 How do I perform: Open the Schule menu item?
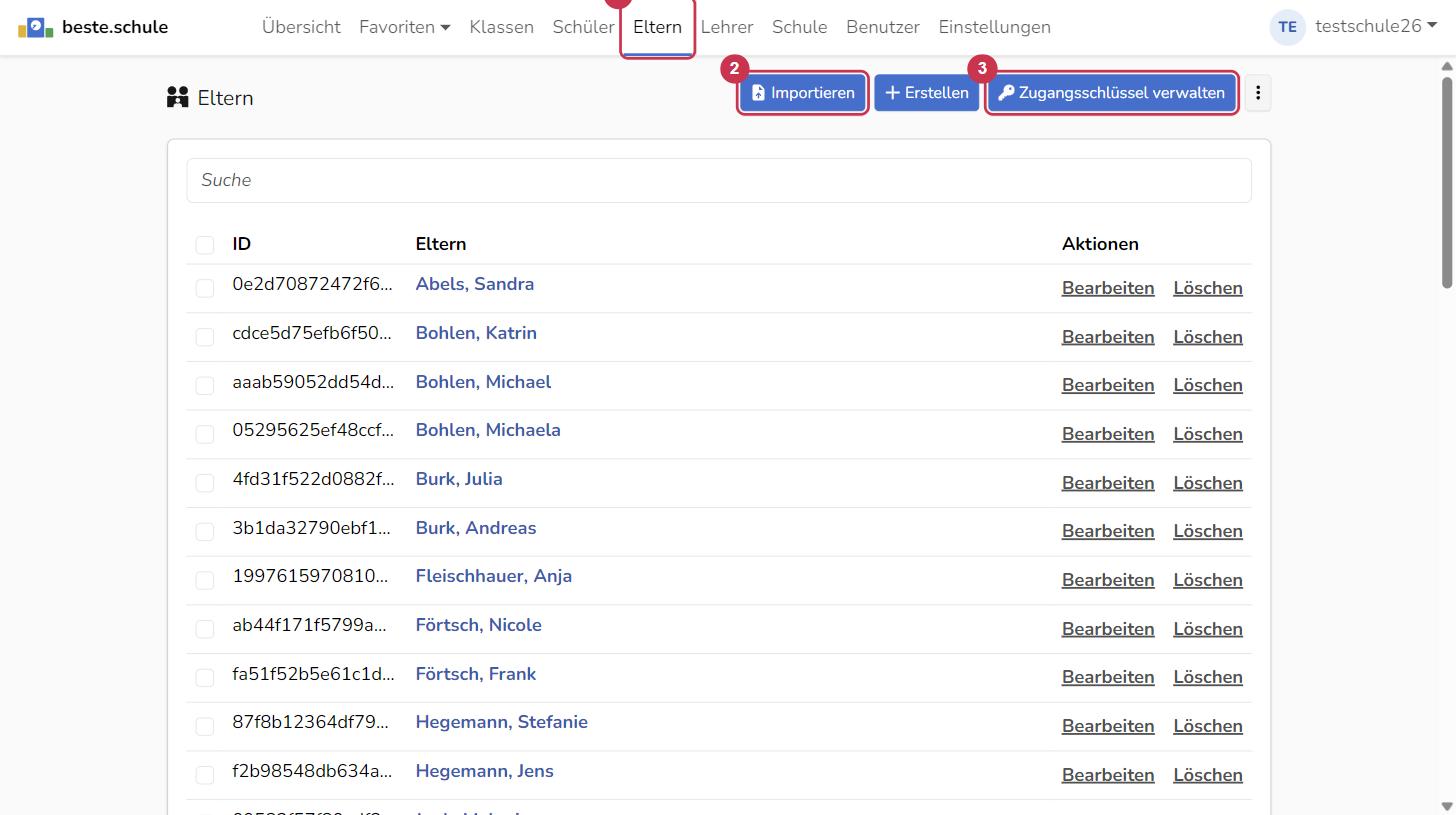tap(799, 27)
